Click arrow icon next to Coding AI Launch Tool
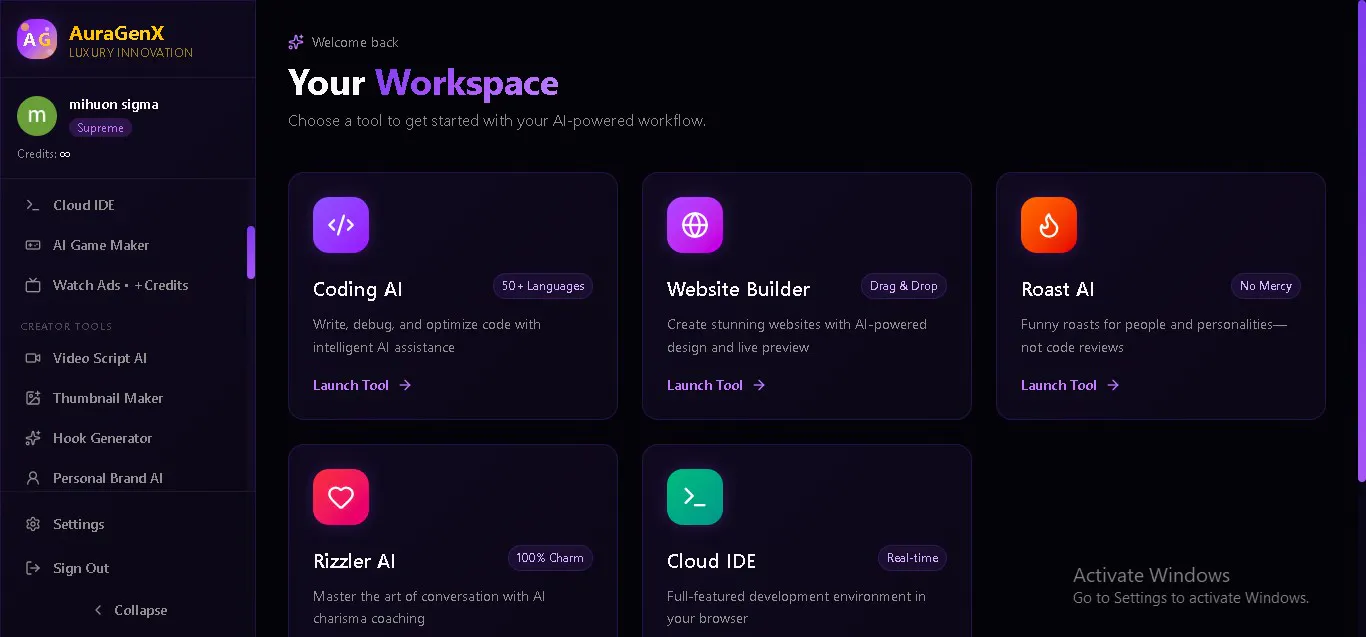Image resolution: width=1366 pixels, height=637 pixels. [405, 385]
